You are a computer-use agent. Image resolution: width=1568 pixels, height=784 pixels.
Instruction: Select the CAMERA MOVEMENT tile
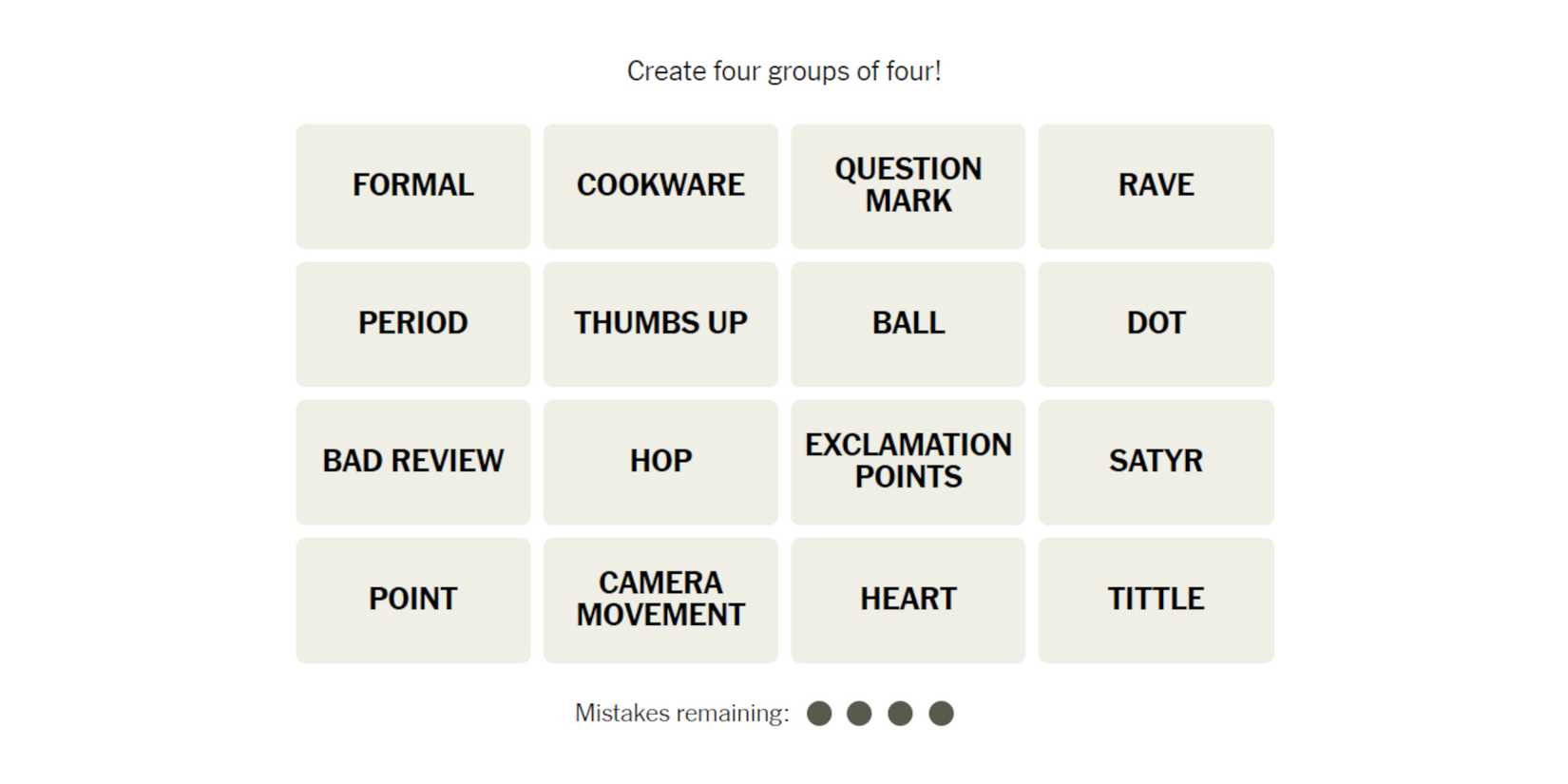point(660,600)
